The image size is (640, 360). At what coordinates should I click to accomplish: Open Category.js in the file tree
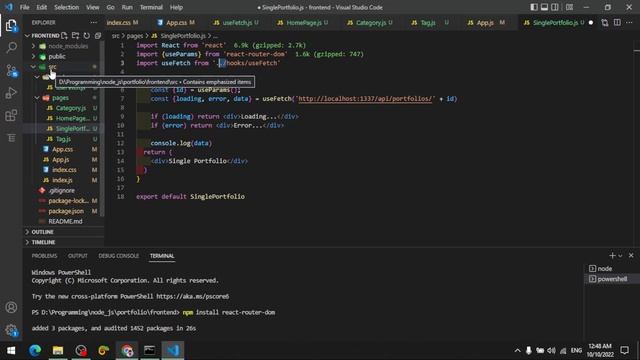[71, 108]
